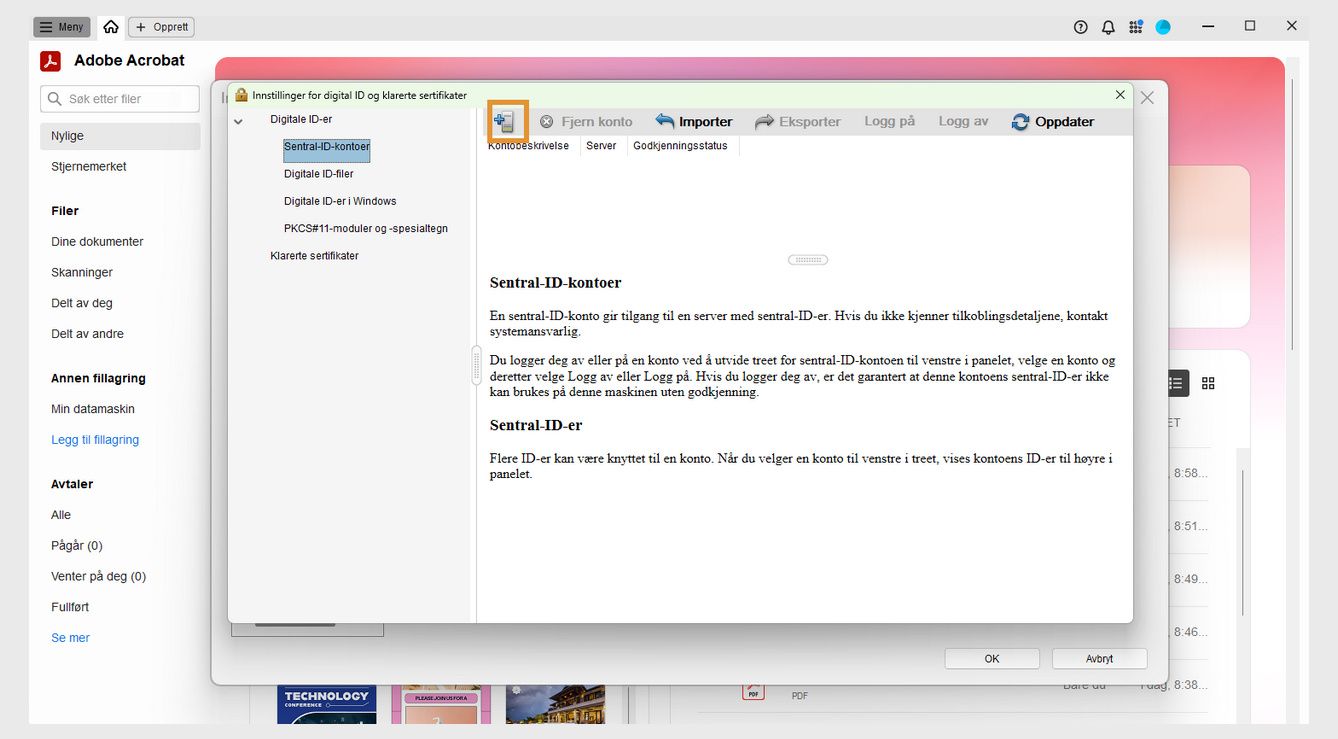Go to the Home icon
Image resolution: width=1338 pixels, height=739 pixels.
[111, 27]
